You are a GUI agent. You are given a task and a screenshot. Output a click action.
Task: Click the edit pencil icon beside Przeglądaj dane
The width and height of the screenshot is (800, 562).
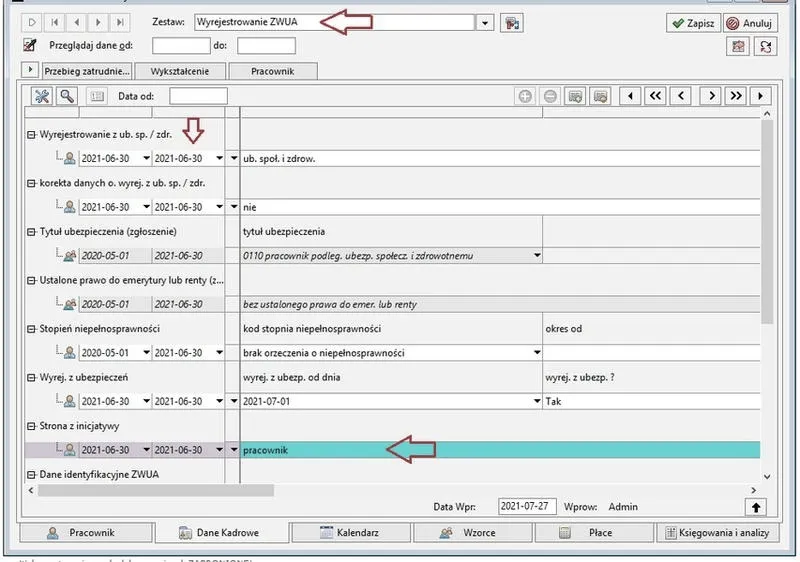coord(30,45)
